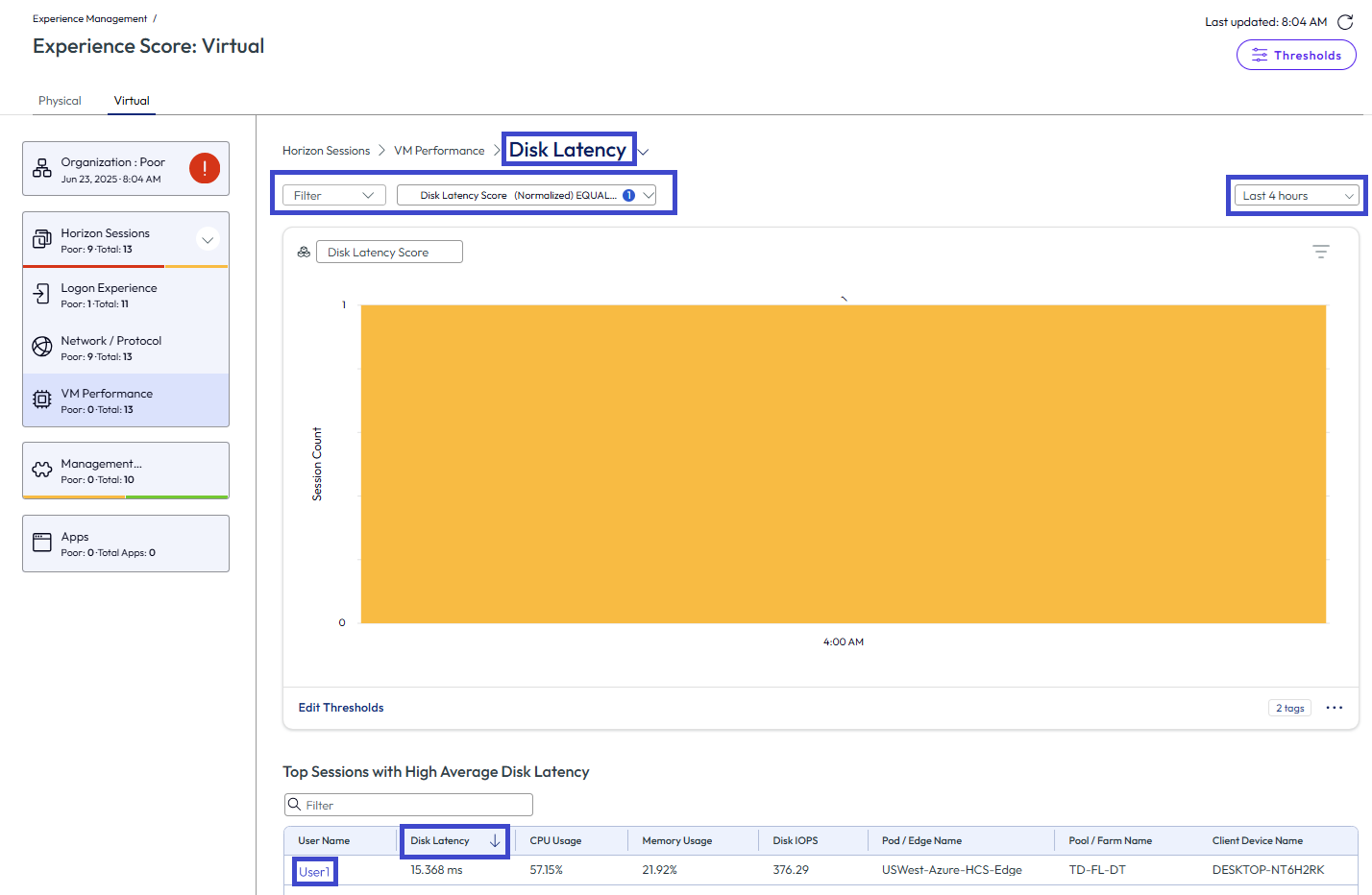
Task: Collapse the Horizon Sessions chevron
Action: (x=208, y=240)
